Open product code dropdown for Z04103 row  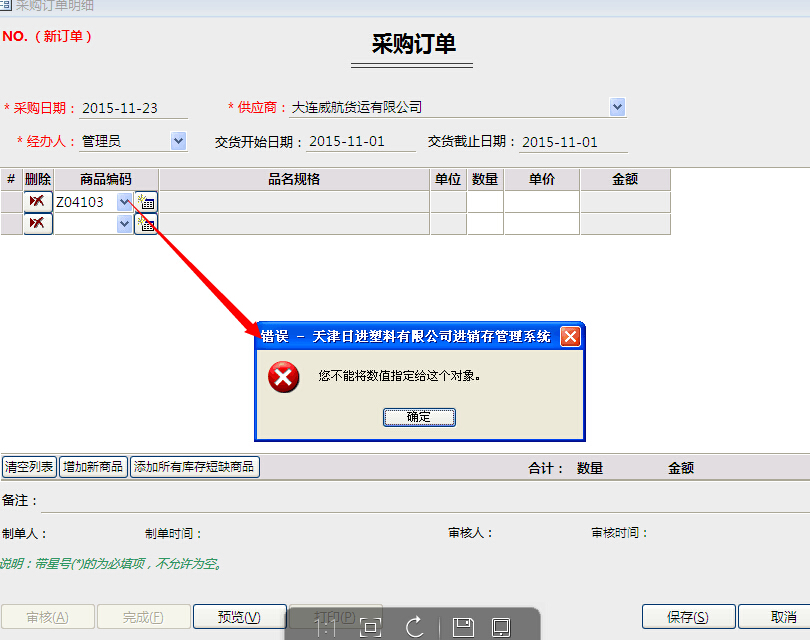point(125,202)
